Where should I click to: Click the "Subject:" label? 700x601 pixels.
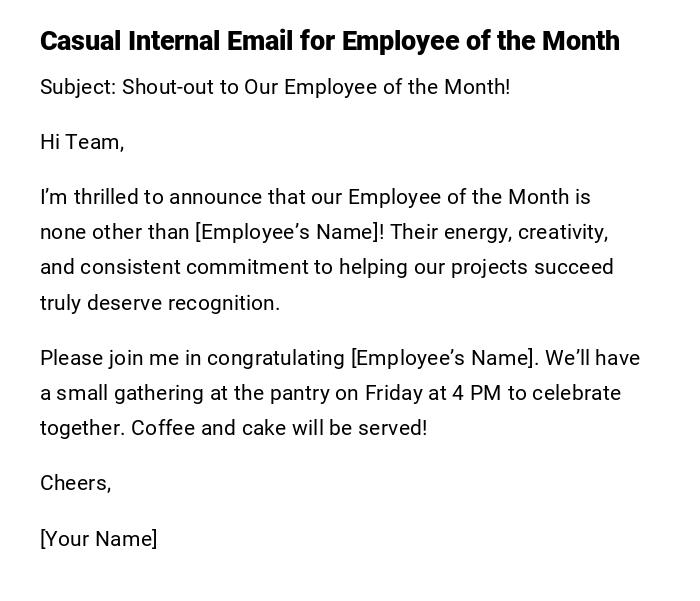click(78, 87)
